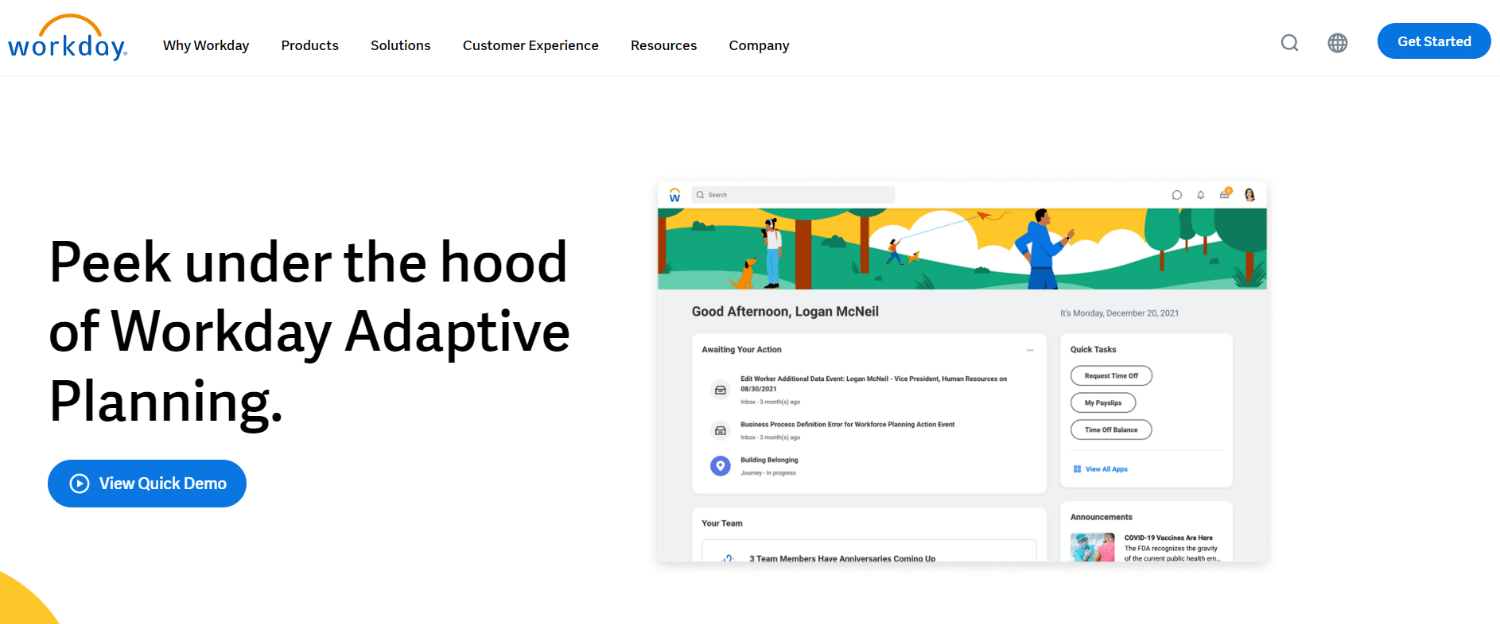Screen dimensions: 1500x624
Task: Click the Get Started button
Action: click(x=1433, y=41)
